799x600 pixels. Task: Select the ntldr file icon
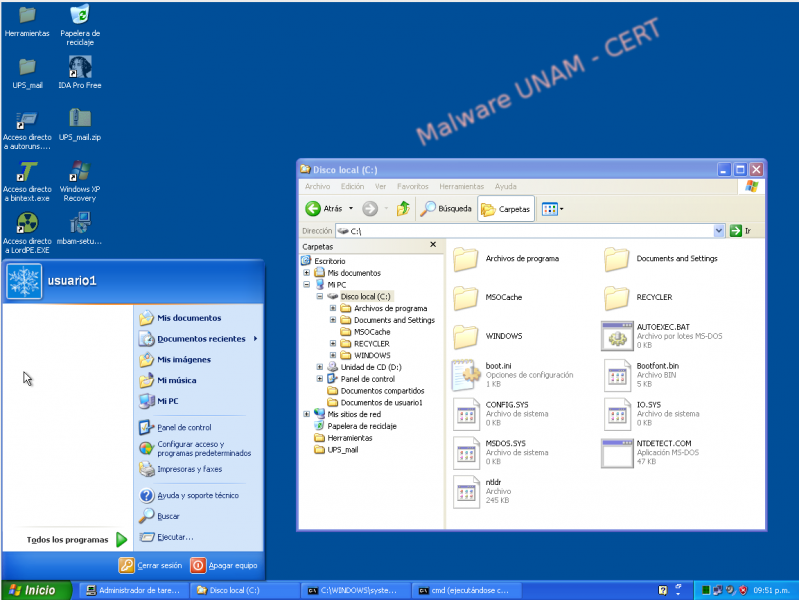(466, 492)
